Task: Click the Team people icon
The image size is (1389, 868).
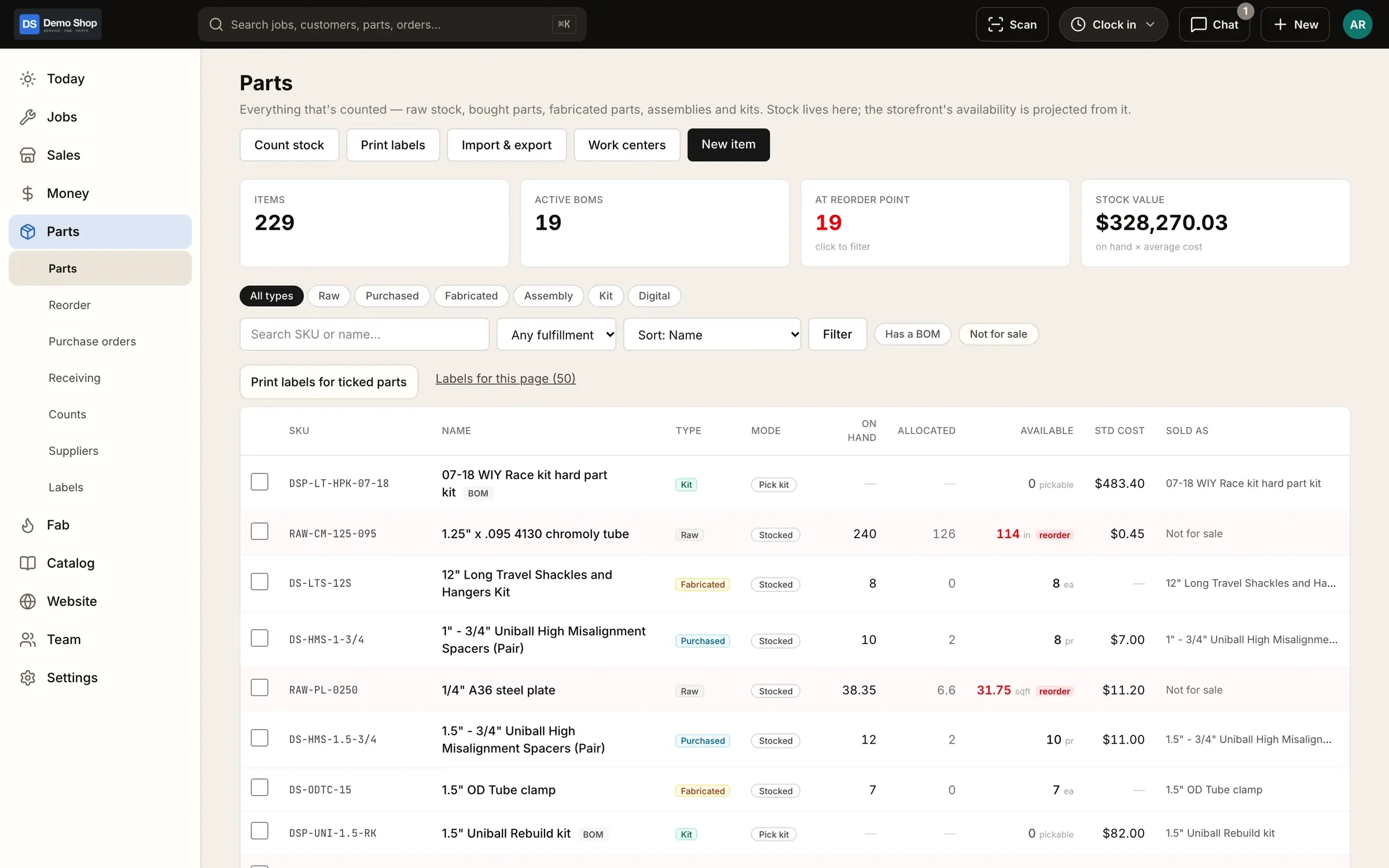Action: click(x=28, y=639)
